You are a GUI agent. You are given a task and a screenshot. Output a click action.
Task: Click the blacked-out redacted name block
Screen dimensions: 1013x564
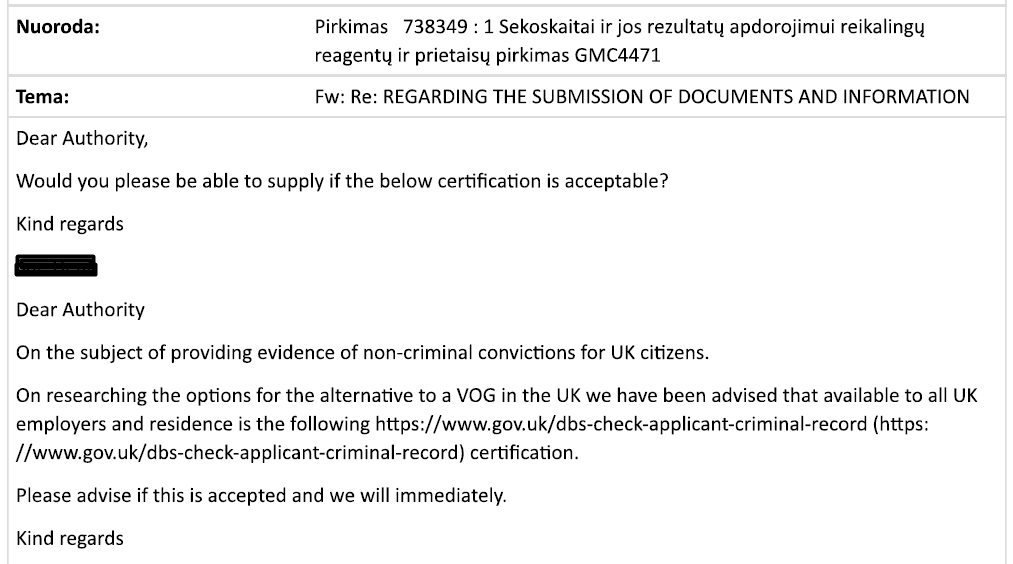tap(57, 266)
